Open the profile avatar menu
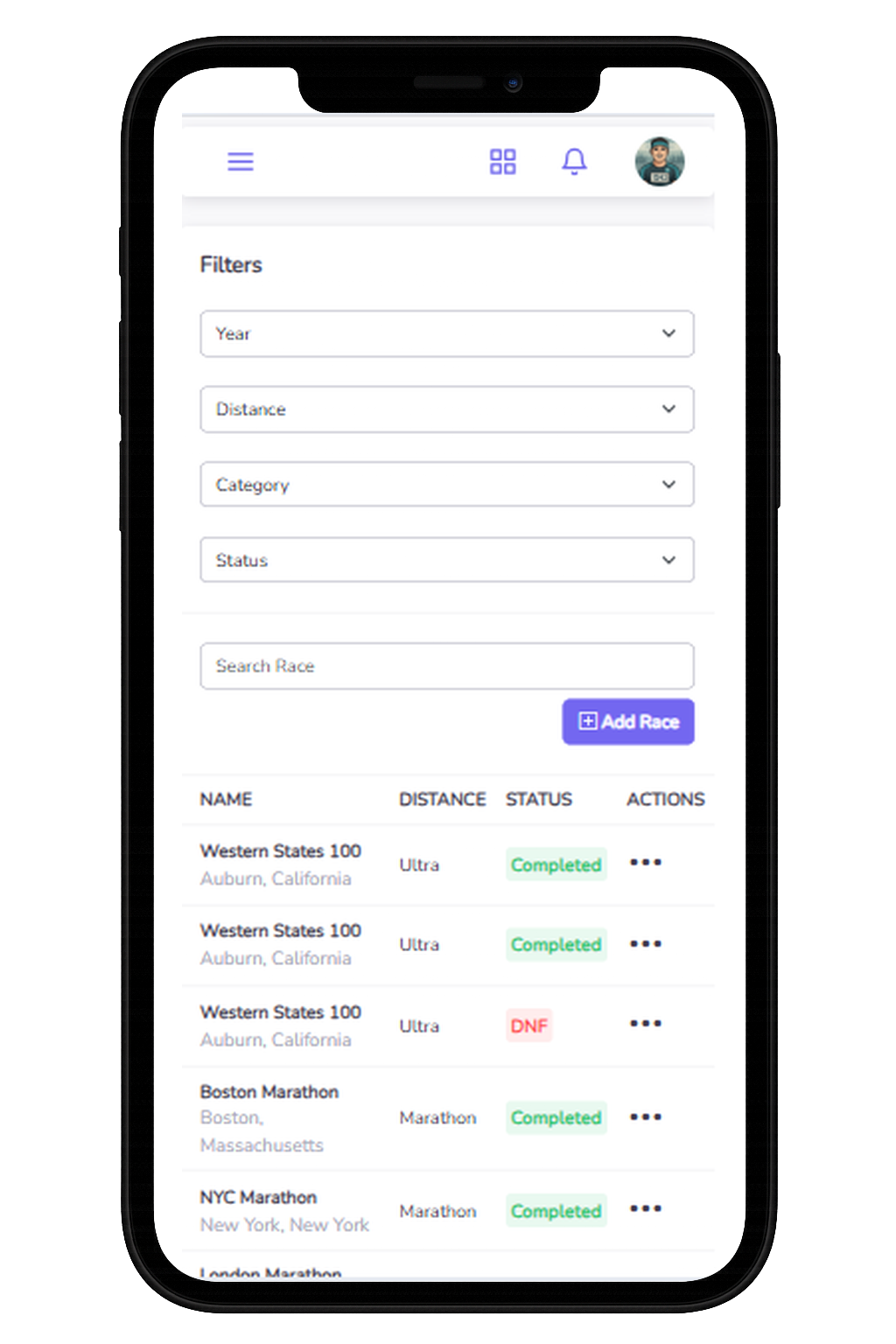 tap(659, 161)
